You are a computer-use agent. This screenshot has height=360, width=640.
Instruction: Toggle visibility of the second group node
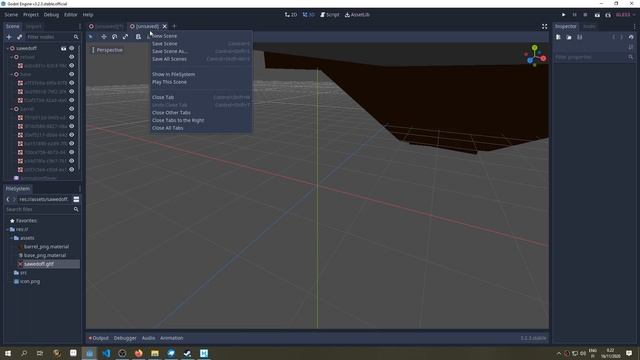click(71, 74)
